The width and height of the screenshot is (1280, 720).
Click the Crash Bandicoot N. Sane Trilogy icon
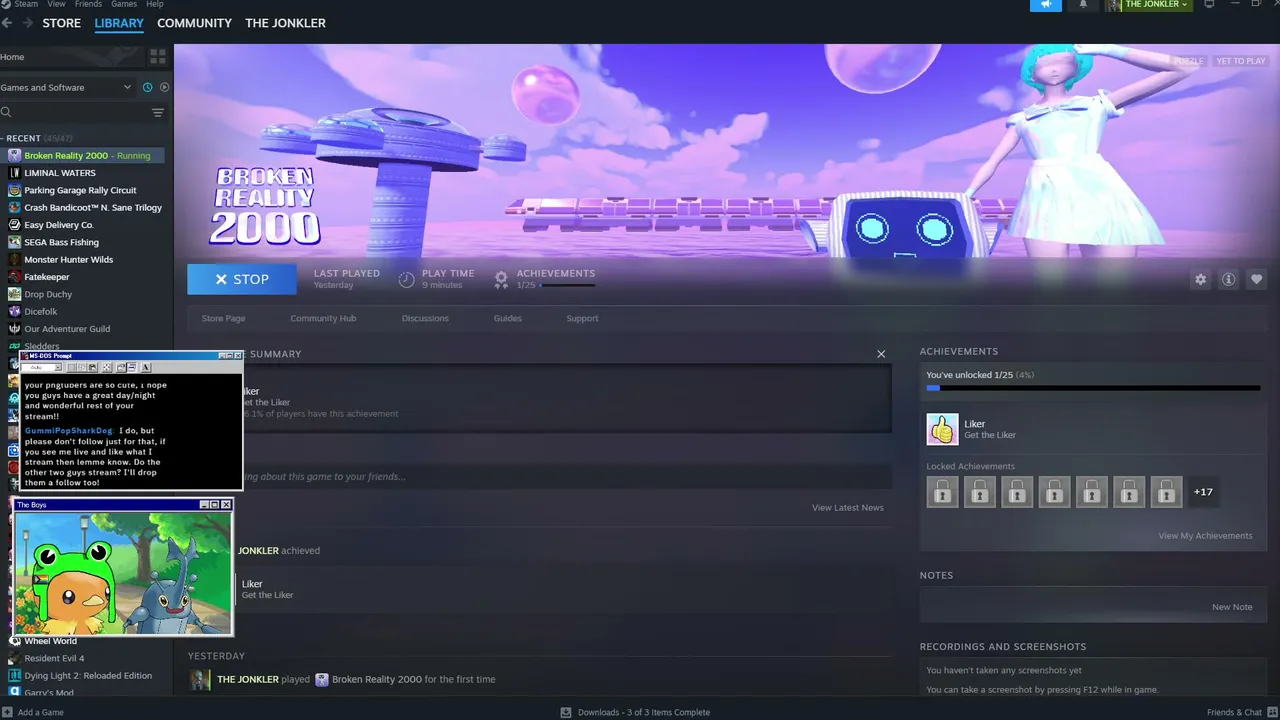point(14,207)
